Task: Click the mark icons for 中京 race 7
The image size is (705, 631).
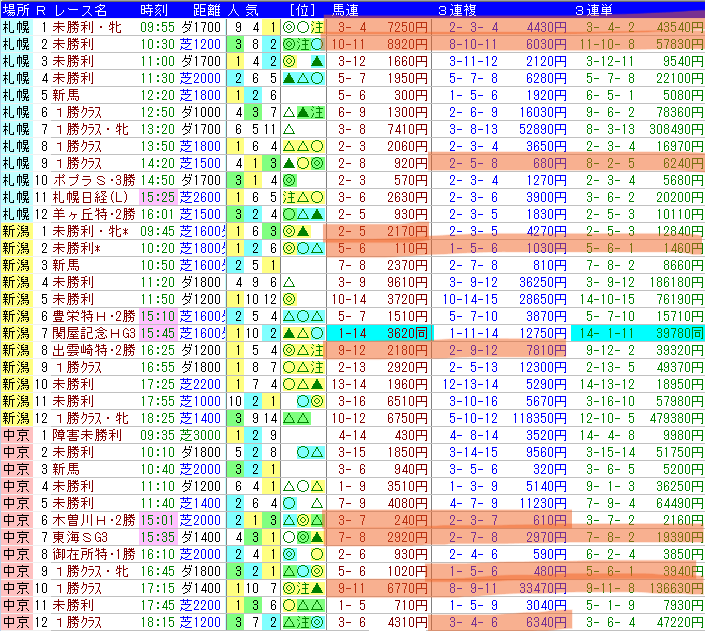Action: [x=303, y=537]
